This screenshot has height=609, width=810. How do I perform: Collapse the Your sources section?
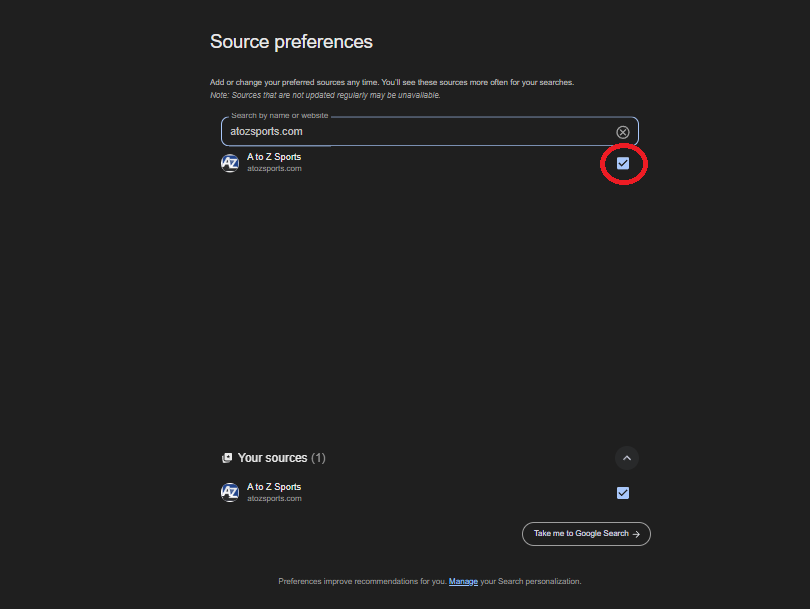pos(627,458)
